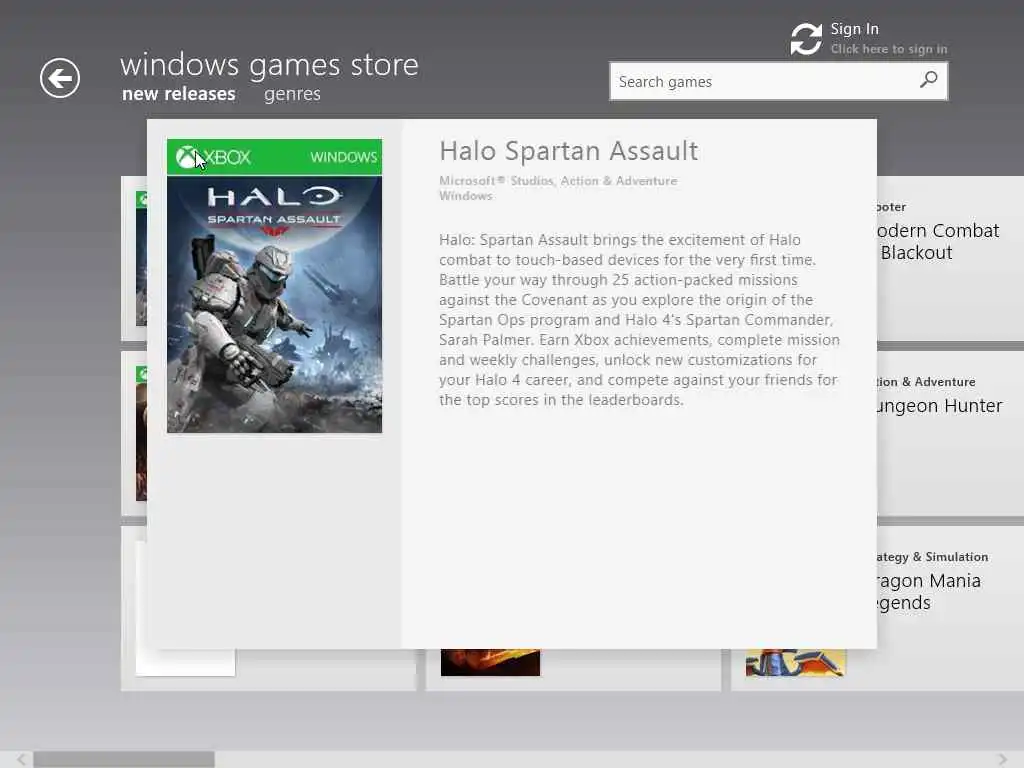Click the windows games store heading
Screen dimensions: 1024x768
(x=269, y=65)
